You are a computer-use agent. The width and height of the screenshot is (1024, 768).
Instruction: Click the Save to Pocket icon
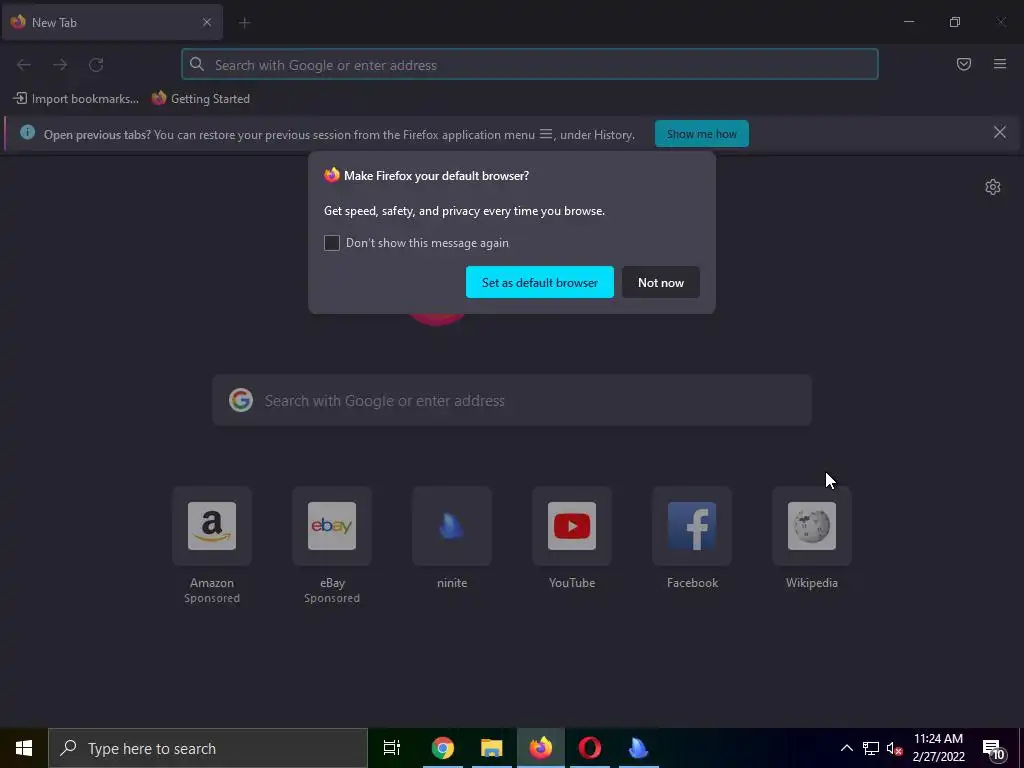[x=963, y=64]
